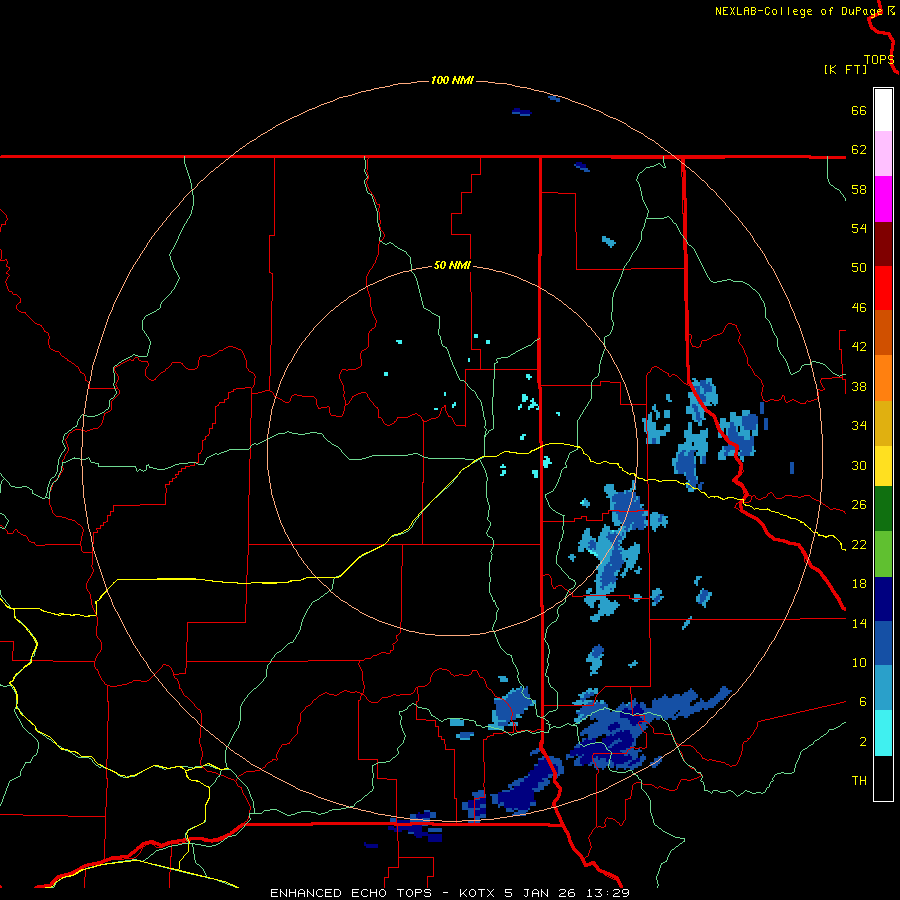Click the legend value 2
Screen dimensions: 900x900
pyautogui.click(x=863, y=742)
